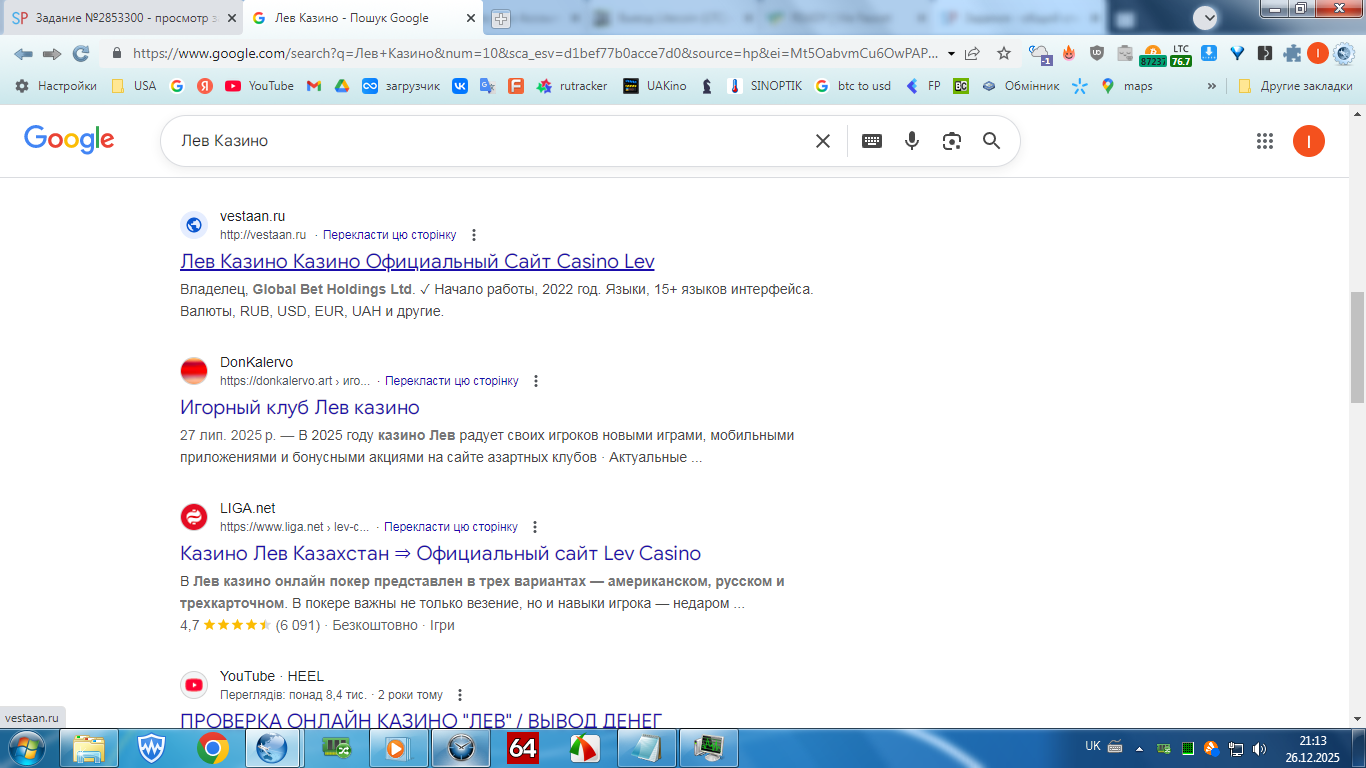1366x768 pixels.
Task: Open the Google Drive bookmark icon
Action: click(x=341, y=86)
